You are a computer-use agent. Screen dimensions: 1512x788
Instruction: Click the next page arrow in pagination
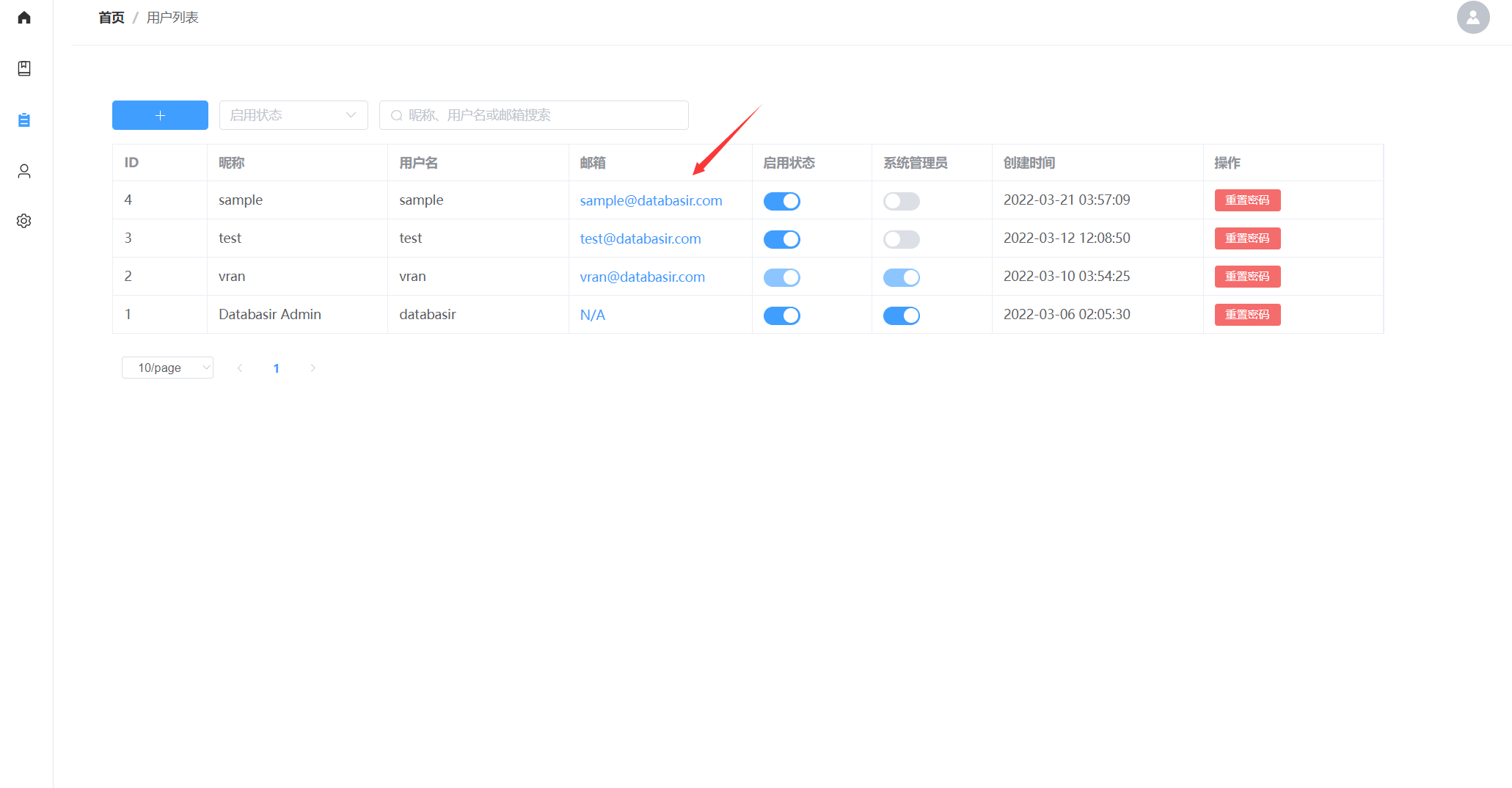[313, 368]
